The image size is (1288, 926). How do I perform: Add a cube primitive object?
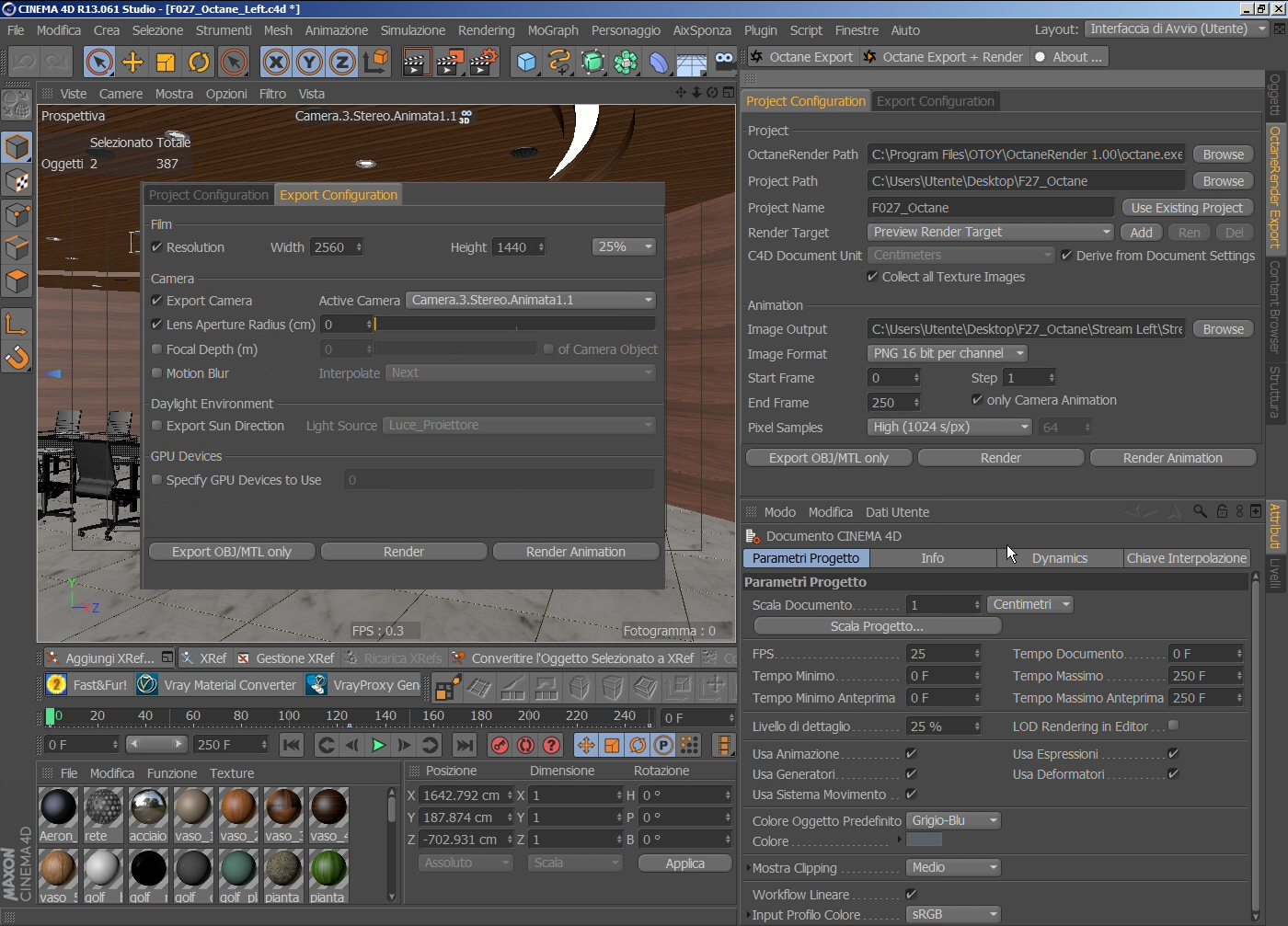point(526,62)
